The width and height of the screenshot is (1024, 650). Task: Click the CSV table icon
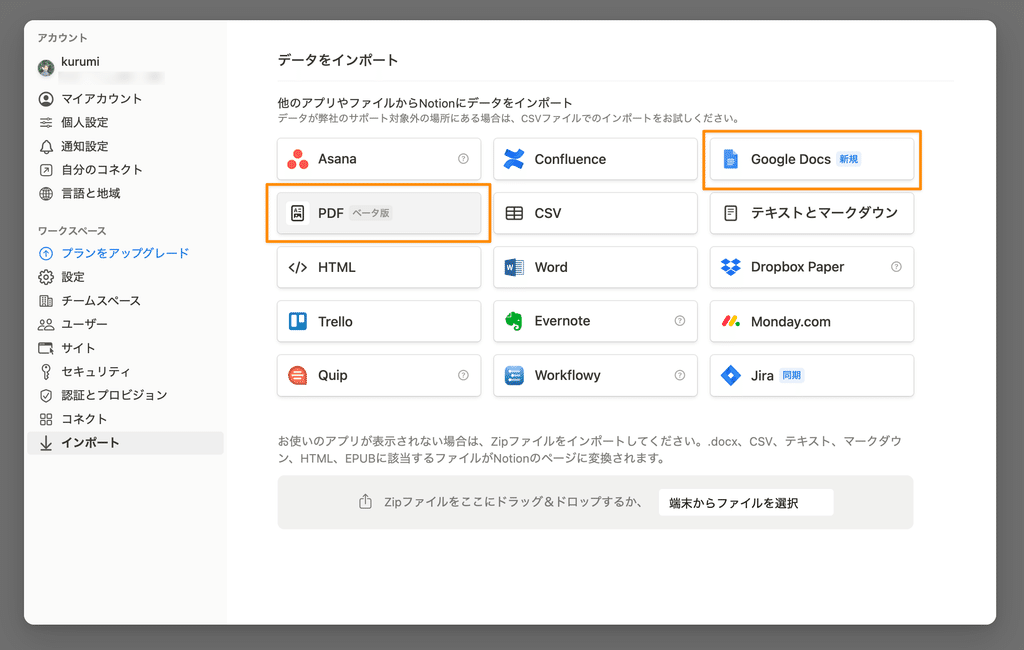tap(514, 213)
